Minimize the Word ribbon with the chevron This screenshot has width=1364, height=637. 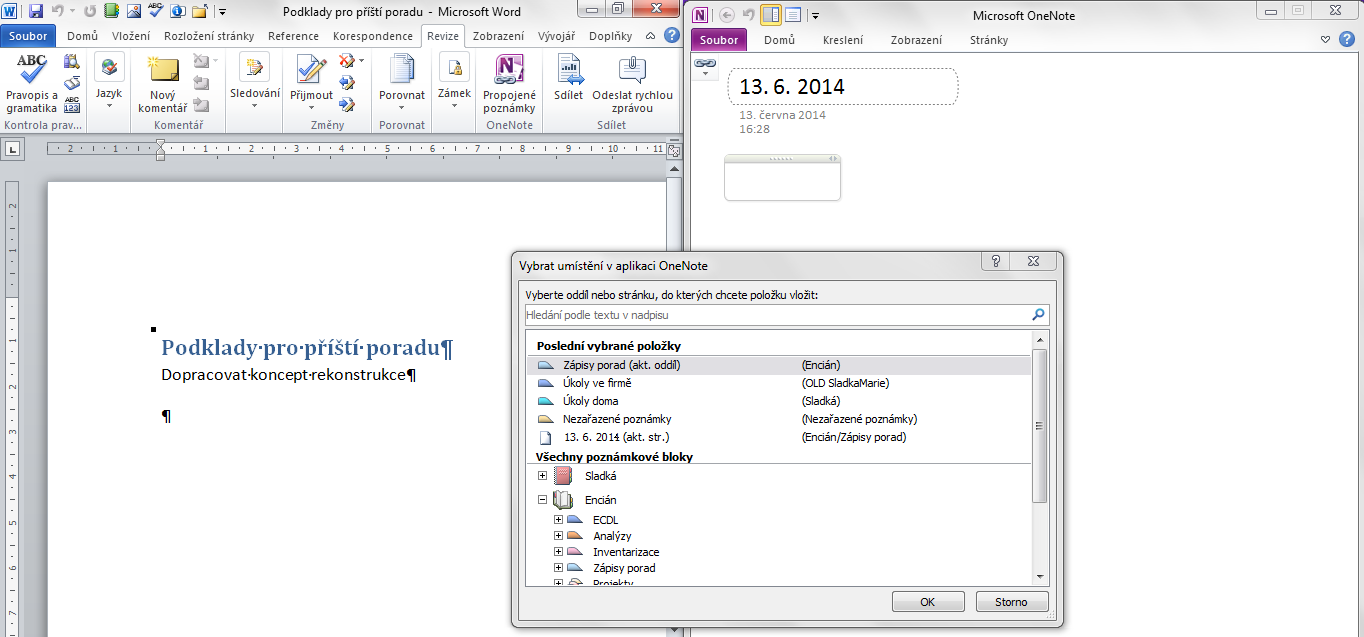click(x=652, y=36)
